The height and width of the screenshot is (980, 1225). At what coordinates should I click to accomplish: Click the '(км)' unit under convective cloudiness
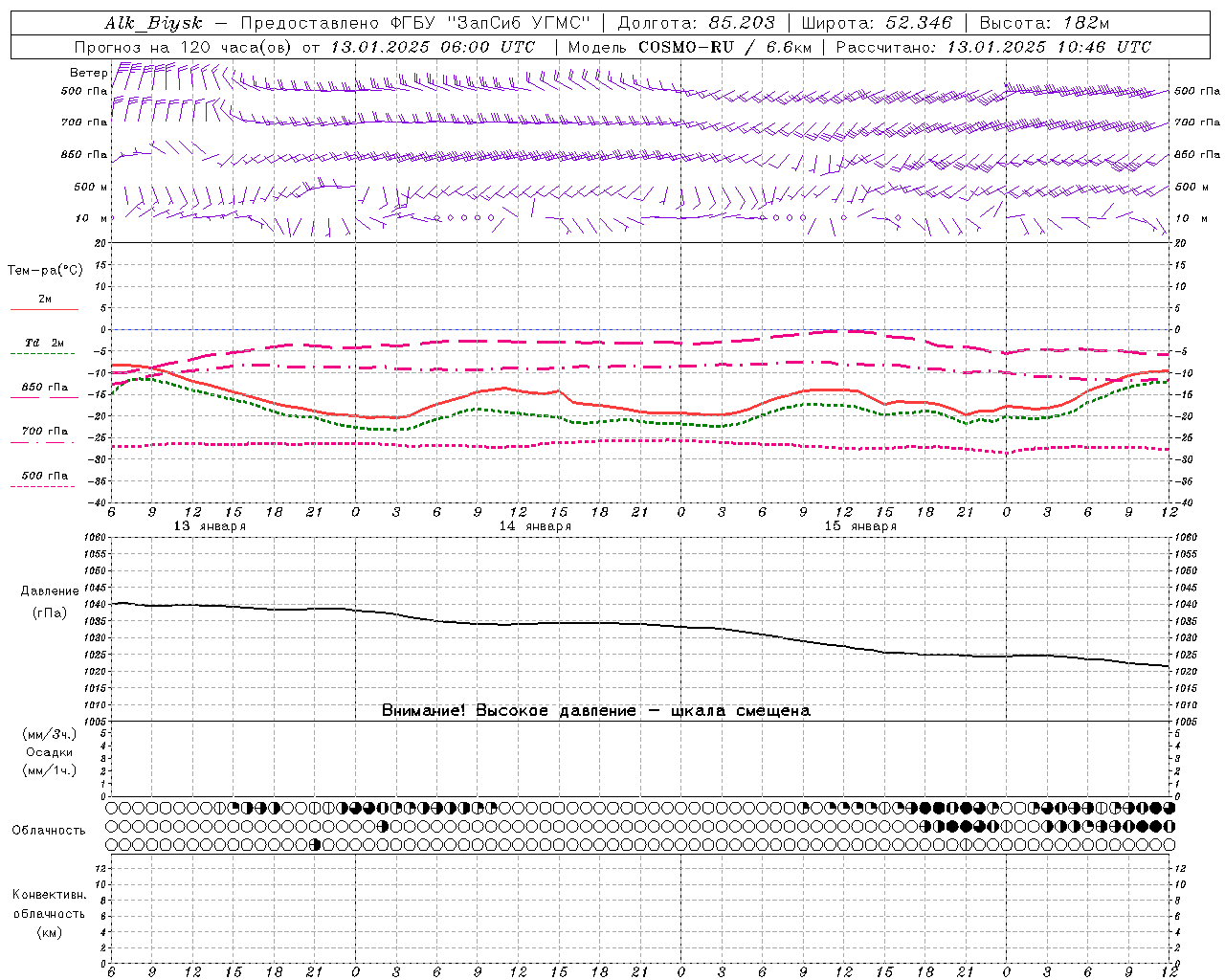[x=49, y=932]
